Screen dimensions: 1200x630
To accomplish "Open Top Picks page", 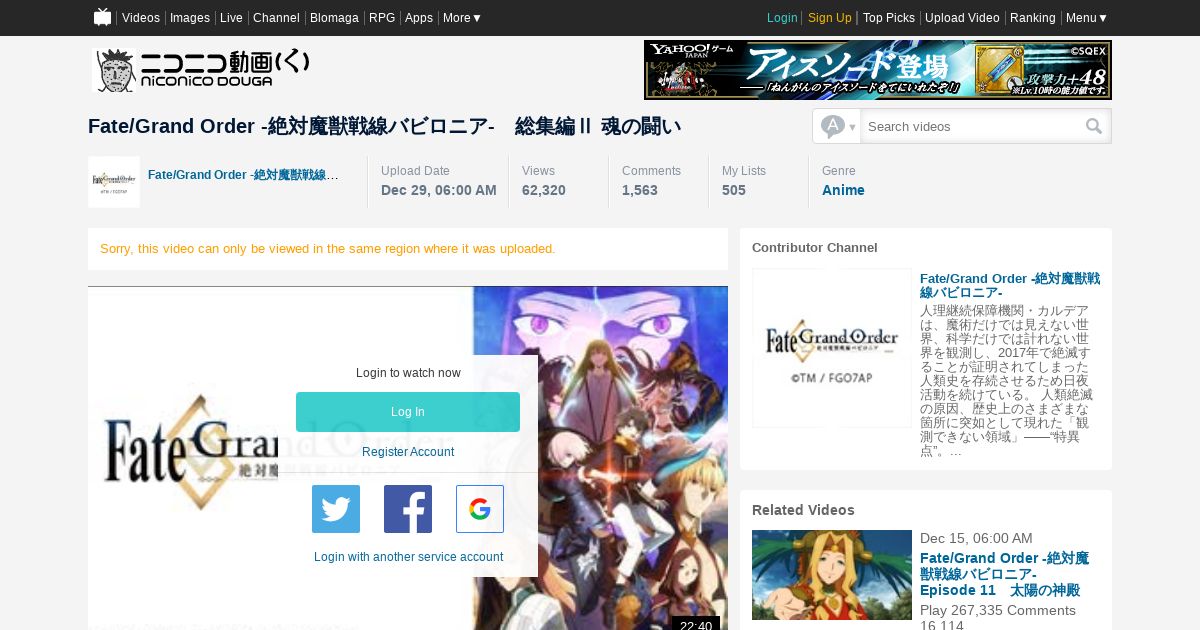I will (x=889, y=18).
